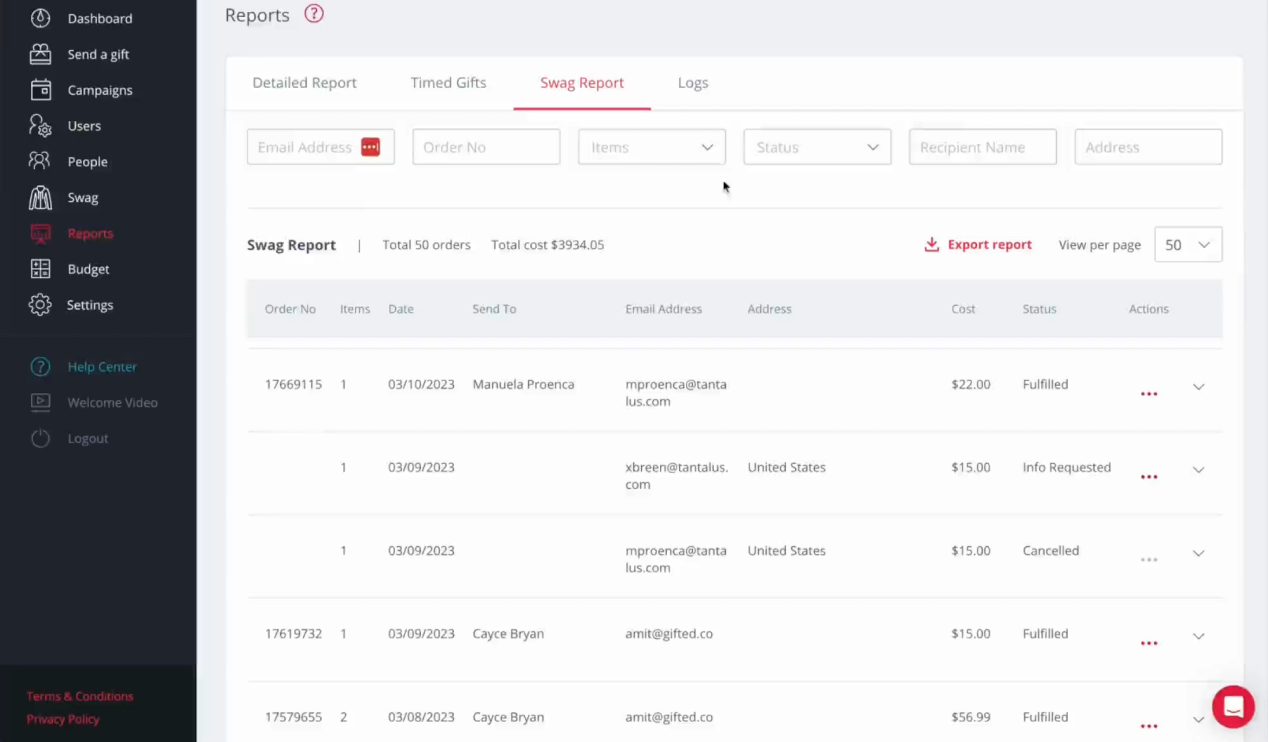The height and width of the screenshot is (742, 1268).
Task: Click the help icon next to Reports
Action: click(x=314, y=14)
